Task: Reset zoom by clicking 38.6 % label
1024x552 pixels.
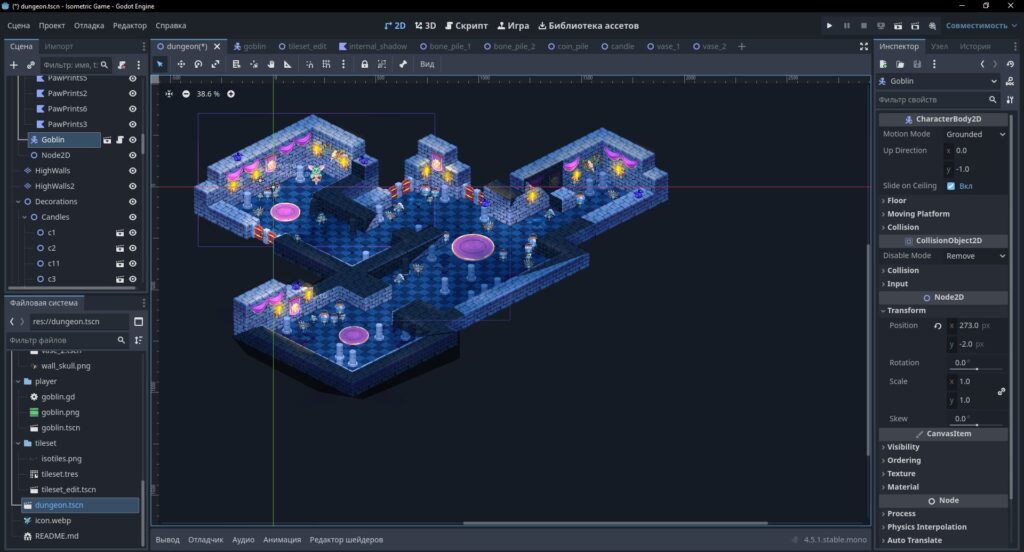Action: 208,94
